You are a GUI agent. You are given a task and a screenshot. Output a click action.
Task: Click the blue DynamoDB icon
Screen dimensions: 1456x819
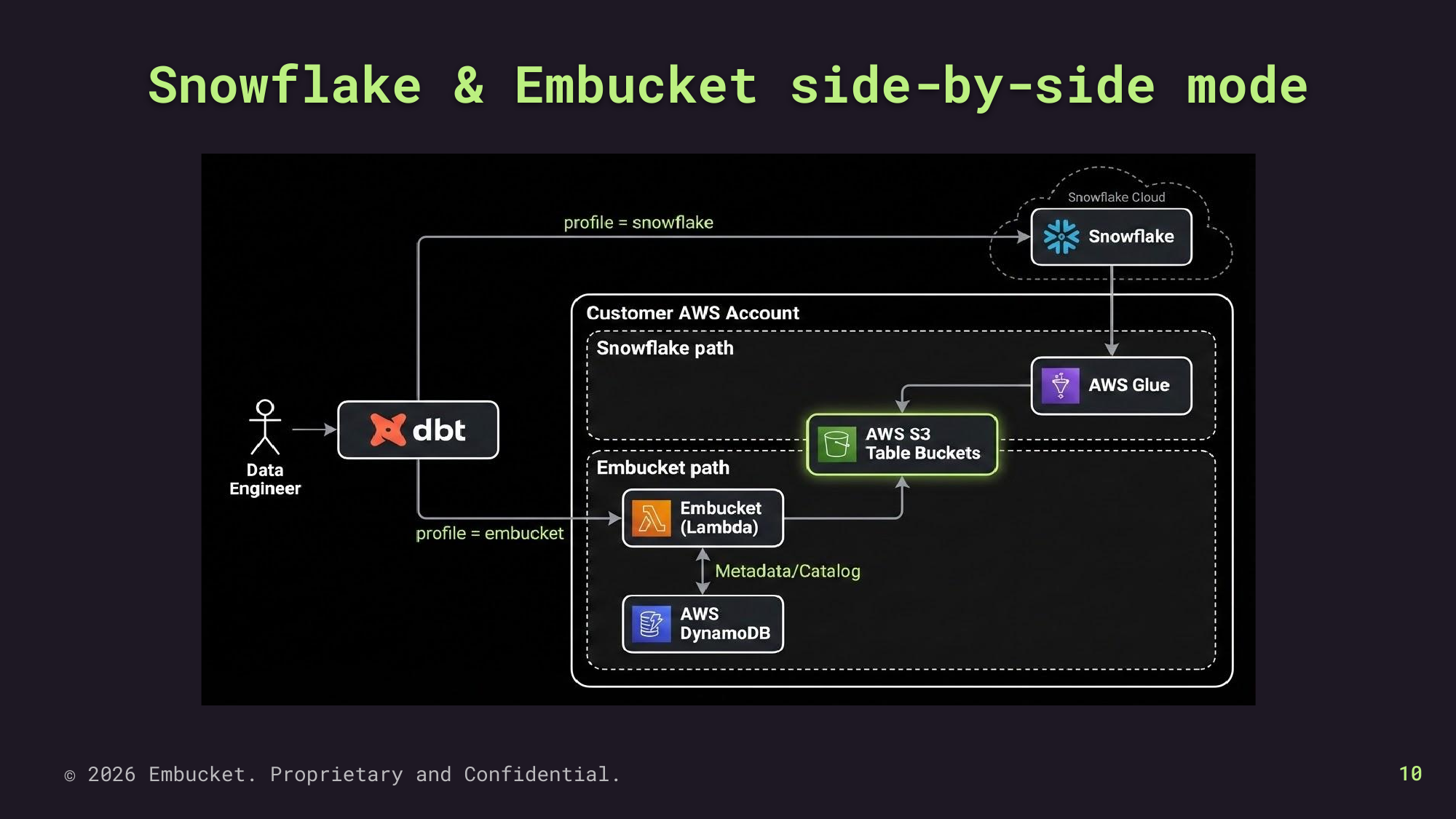coord(652,624)
